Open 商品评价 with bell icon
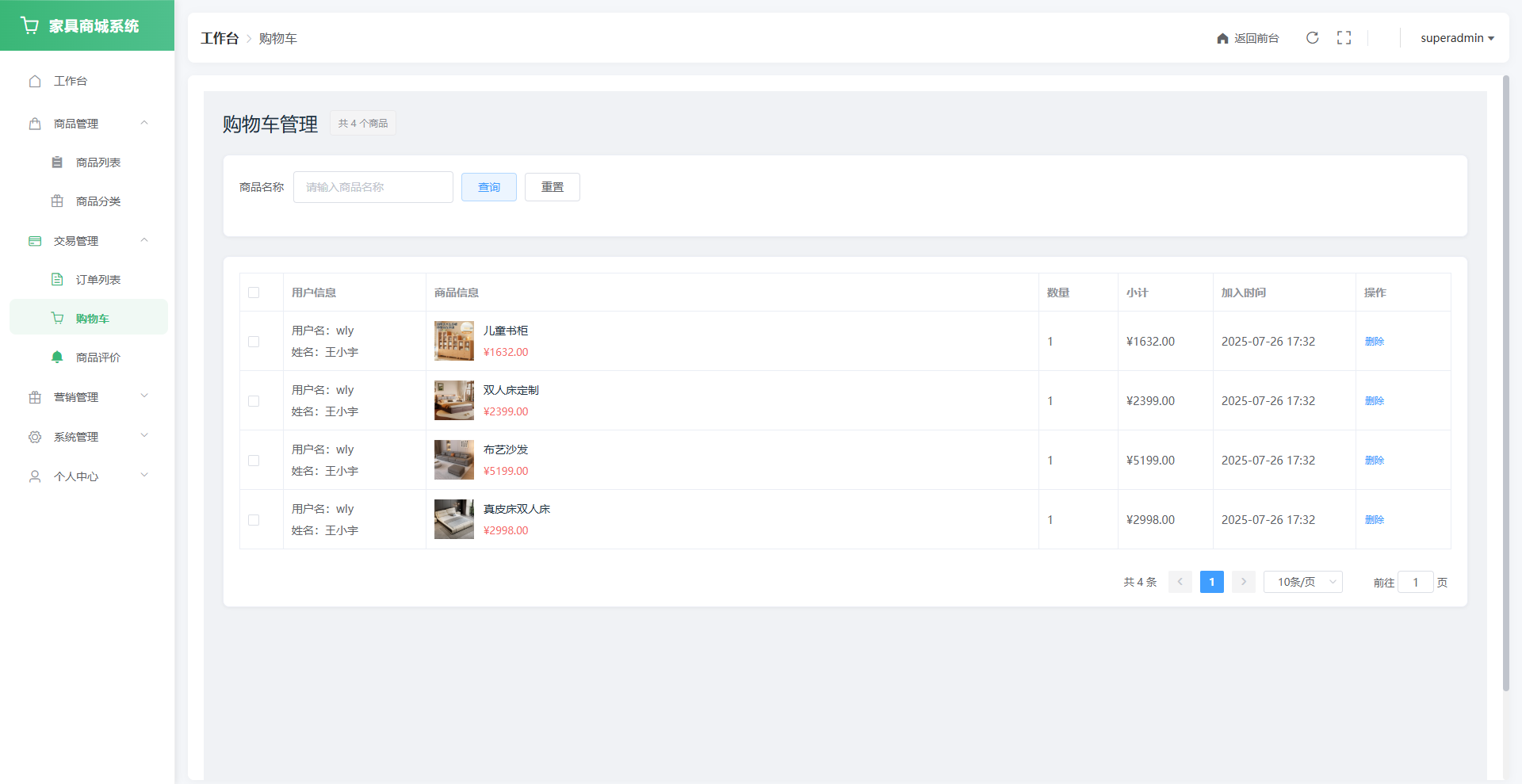 pyautogui.click(x=98, y=358)
